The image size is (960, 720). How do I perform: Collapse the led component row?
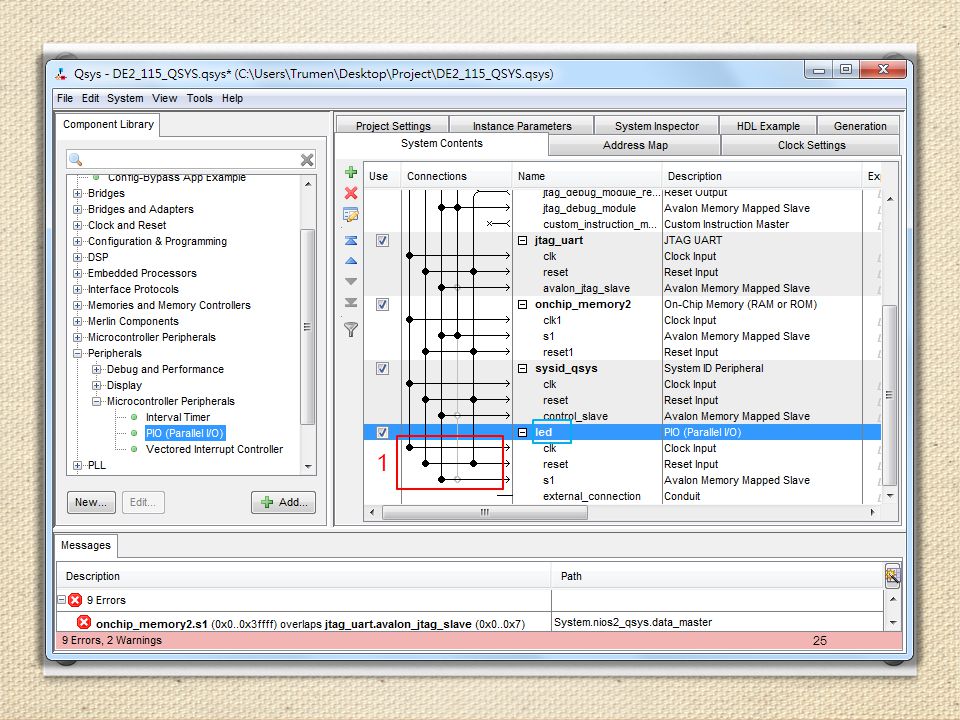click(x=522, y=432)
